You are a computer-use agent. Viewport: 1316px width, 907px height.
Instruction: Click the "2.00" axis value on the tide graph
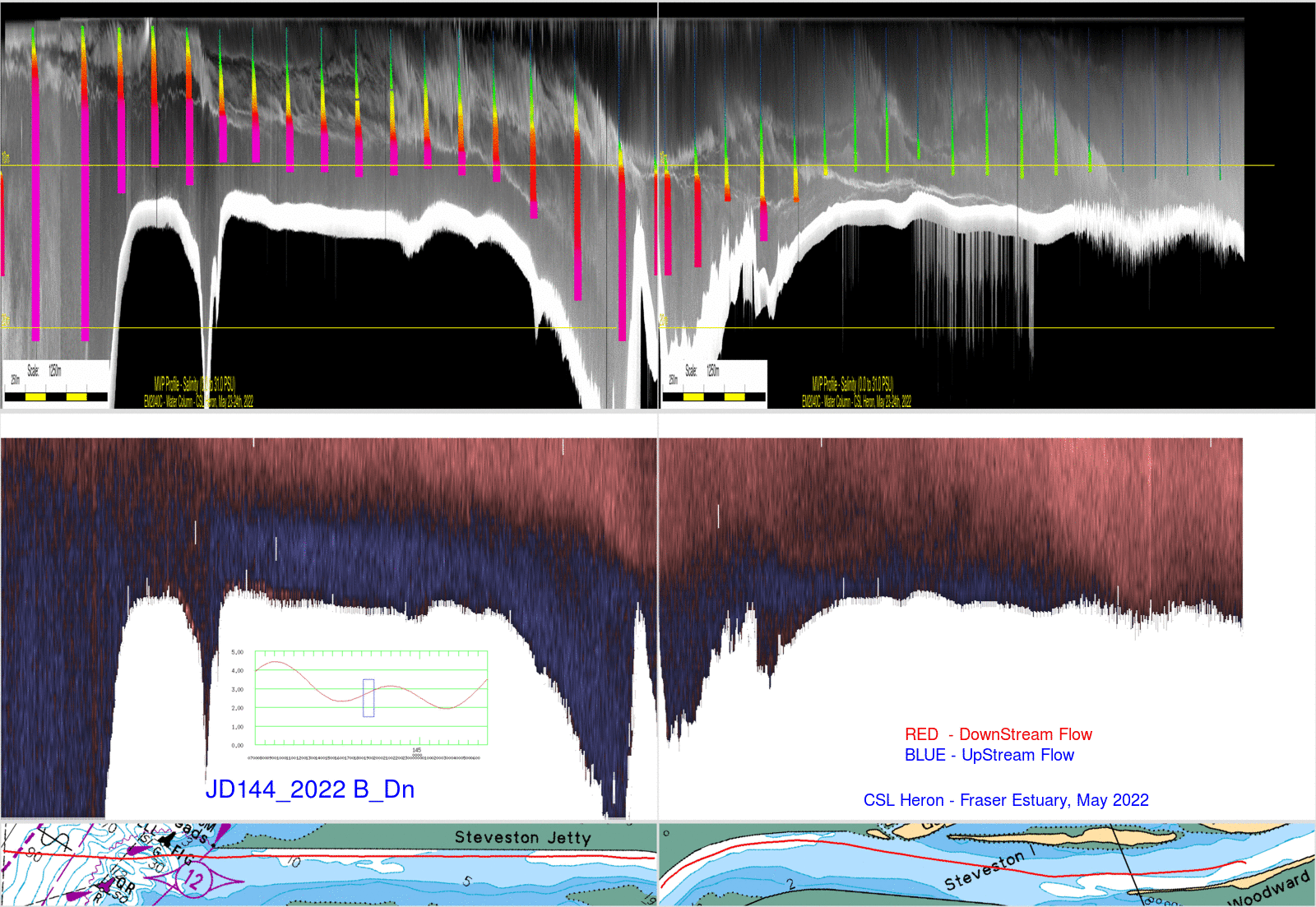point(237,708)
